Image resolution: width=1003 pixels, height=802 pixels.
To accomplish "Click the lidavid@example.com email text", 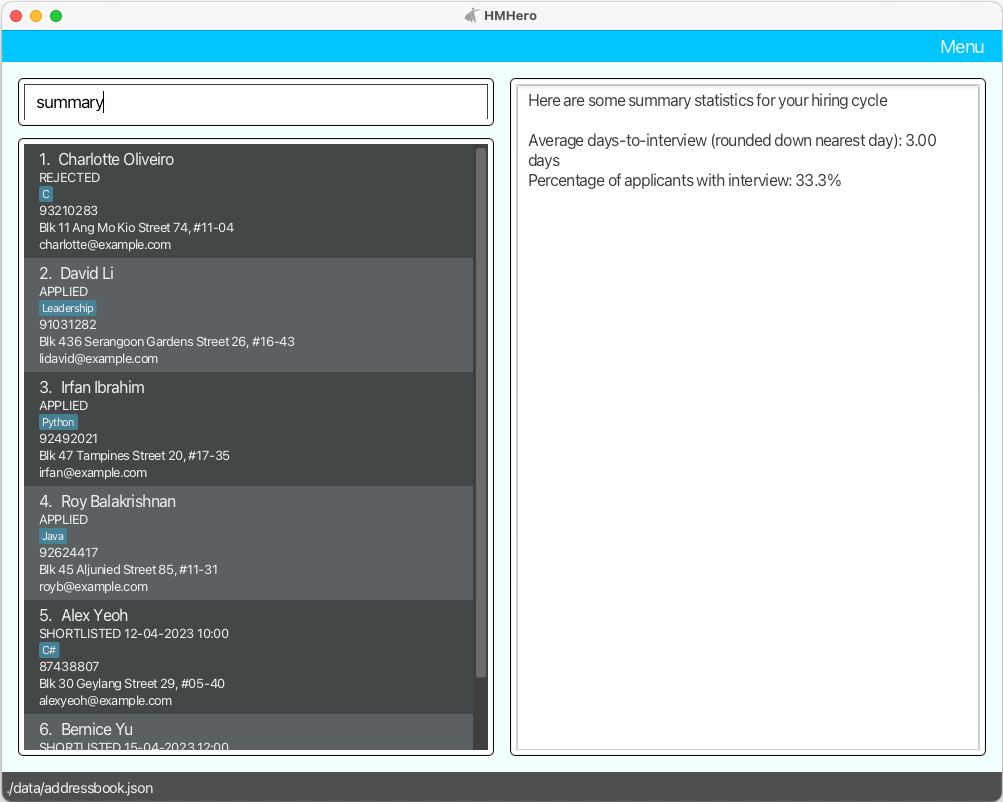I will 98,358.
